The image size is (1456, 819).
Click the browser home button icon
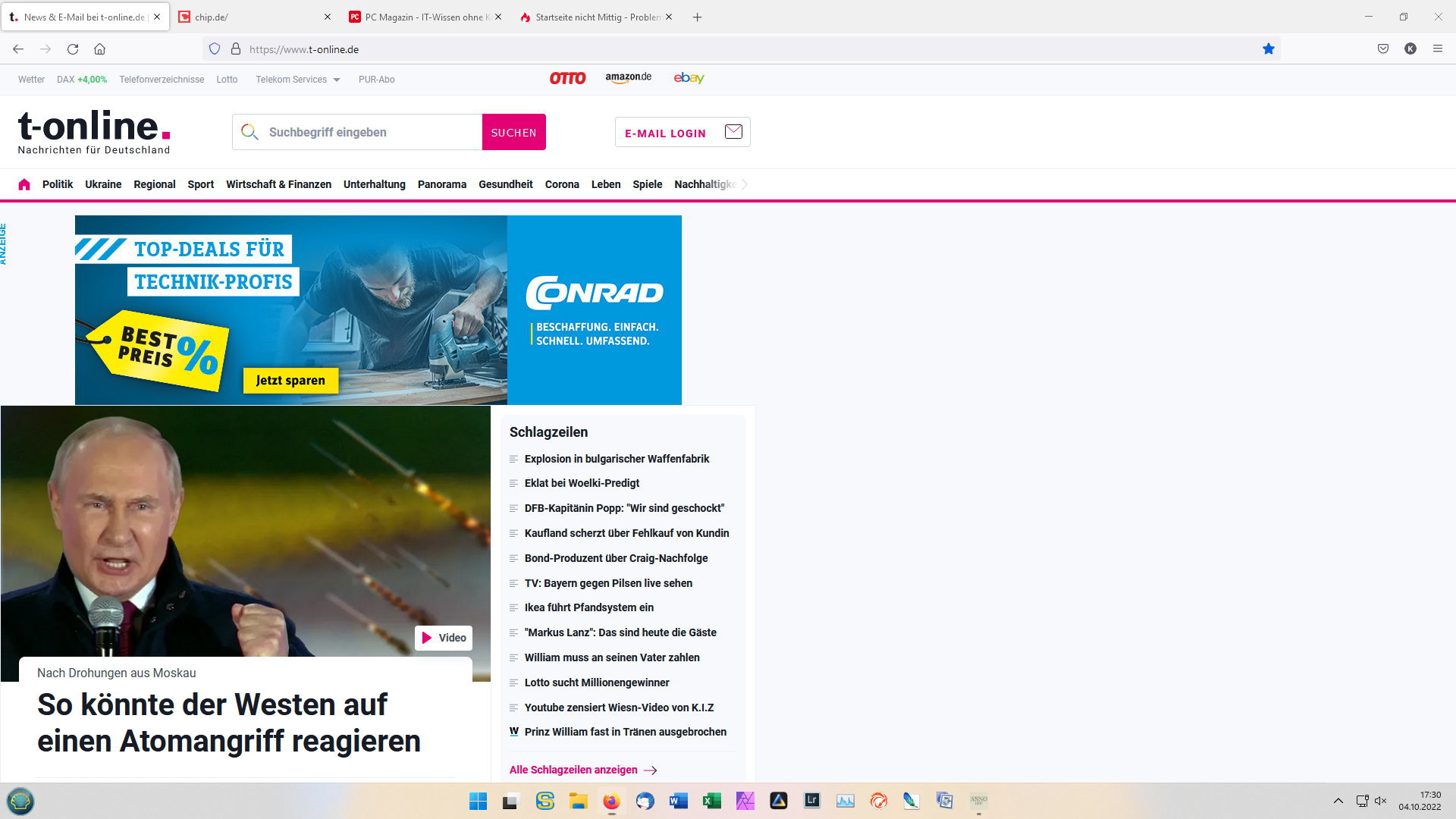[x=99, y=49]
